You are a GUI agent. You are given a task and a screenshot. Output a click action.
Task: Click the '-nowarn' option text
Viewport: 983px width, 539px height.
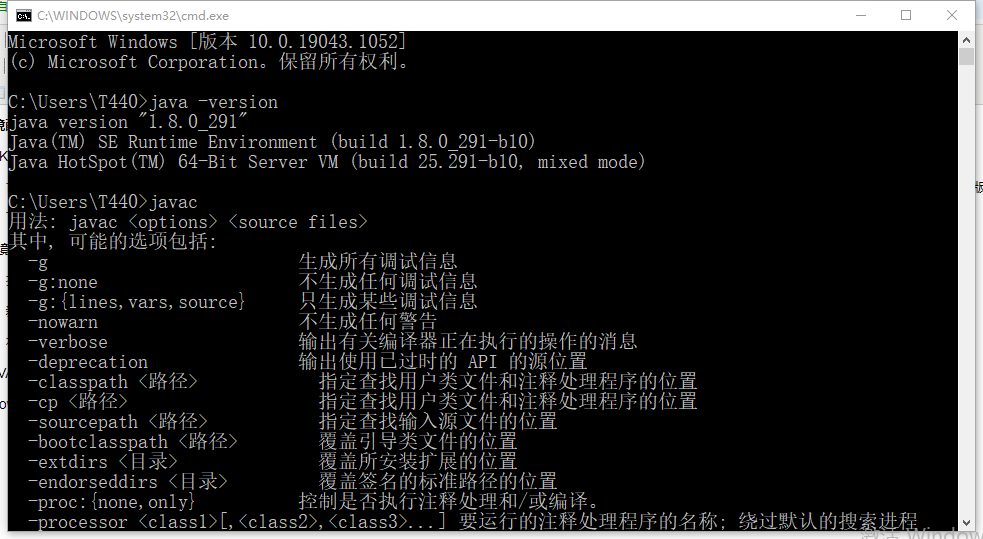pos(63,323)
